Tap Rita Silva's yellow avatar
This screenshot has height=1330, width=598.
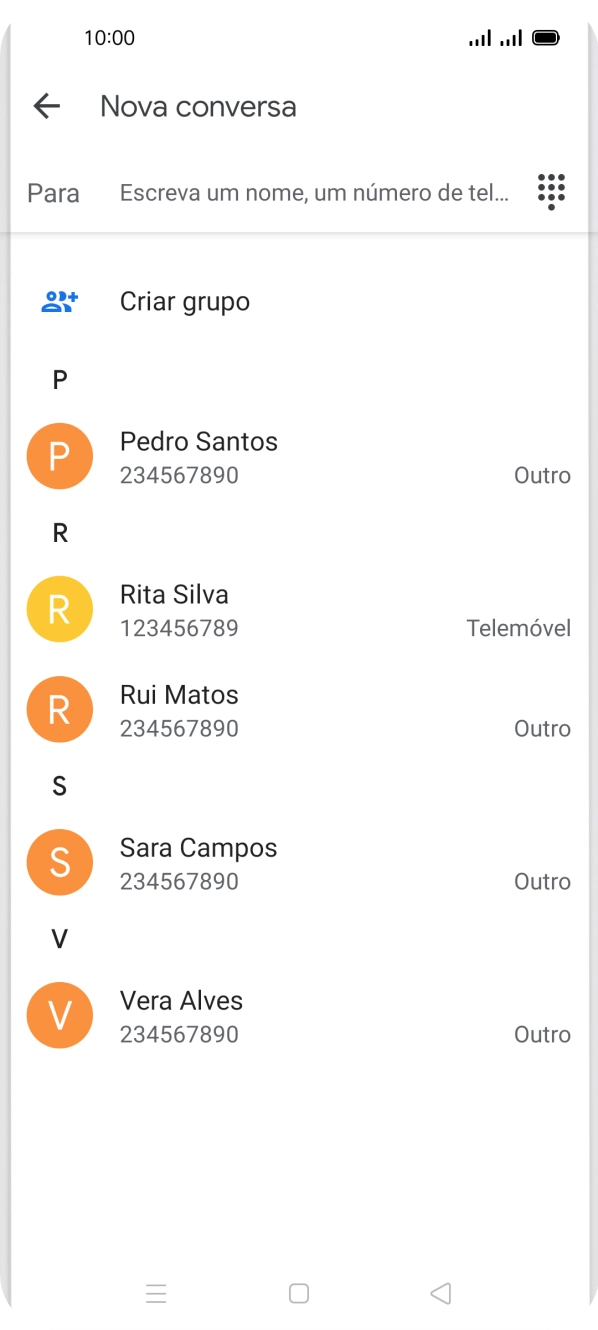click(x=59, y=609)
